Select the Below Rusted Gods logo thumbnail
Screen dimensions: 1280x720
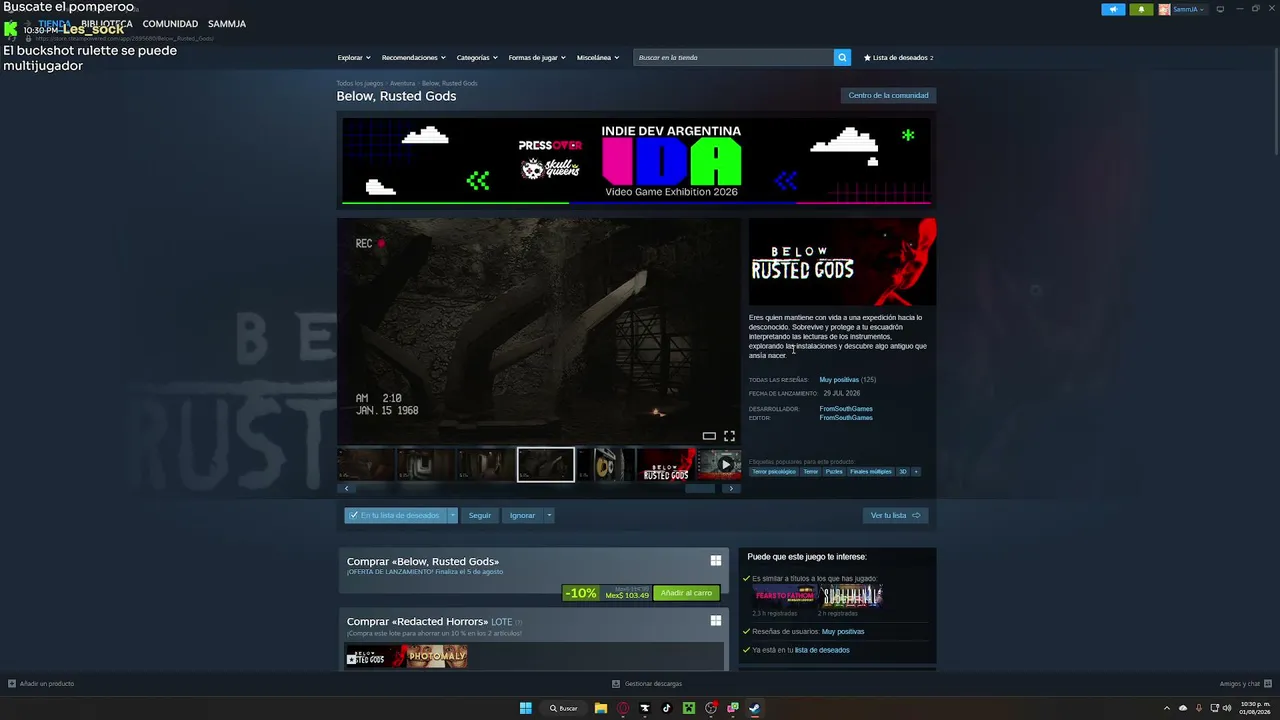point(666,464)
